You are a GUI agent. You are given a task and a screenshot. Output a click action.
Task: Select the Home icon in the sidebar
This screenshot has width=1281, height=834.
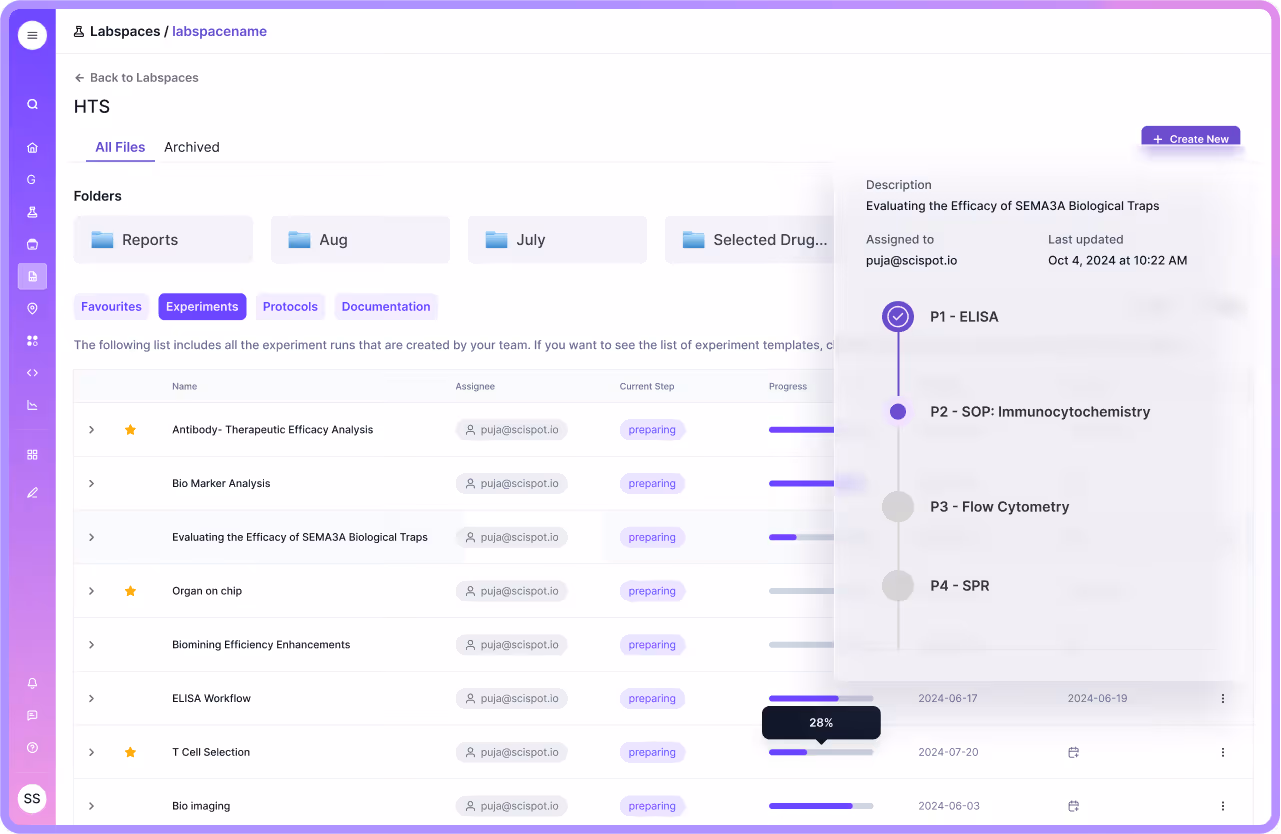pos(31,147)
